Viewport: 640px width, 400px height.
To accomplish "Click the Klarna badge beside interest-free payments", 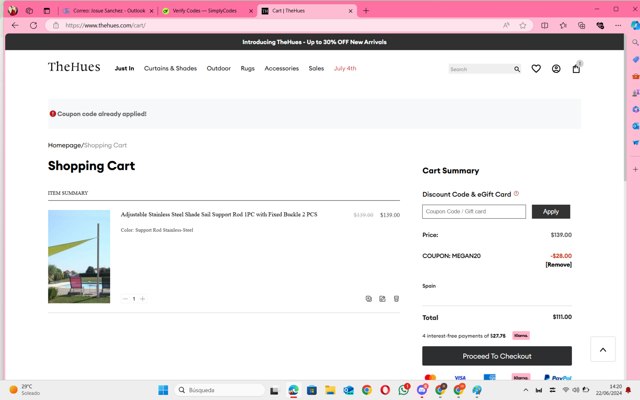I will tap(521, 336).
